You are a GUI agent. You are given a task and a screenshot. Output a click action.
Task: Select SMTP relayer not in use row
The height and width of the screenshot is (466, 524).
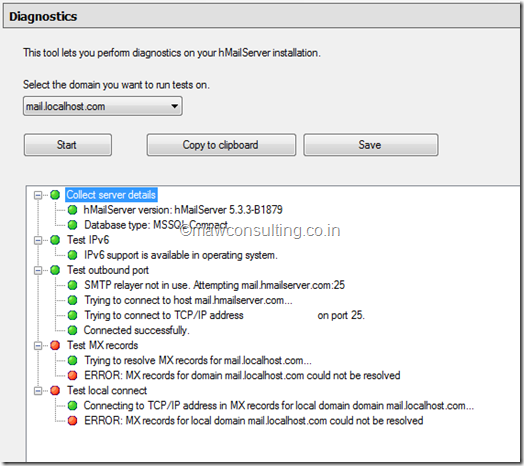tap(214, 285)
